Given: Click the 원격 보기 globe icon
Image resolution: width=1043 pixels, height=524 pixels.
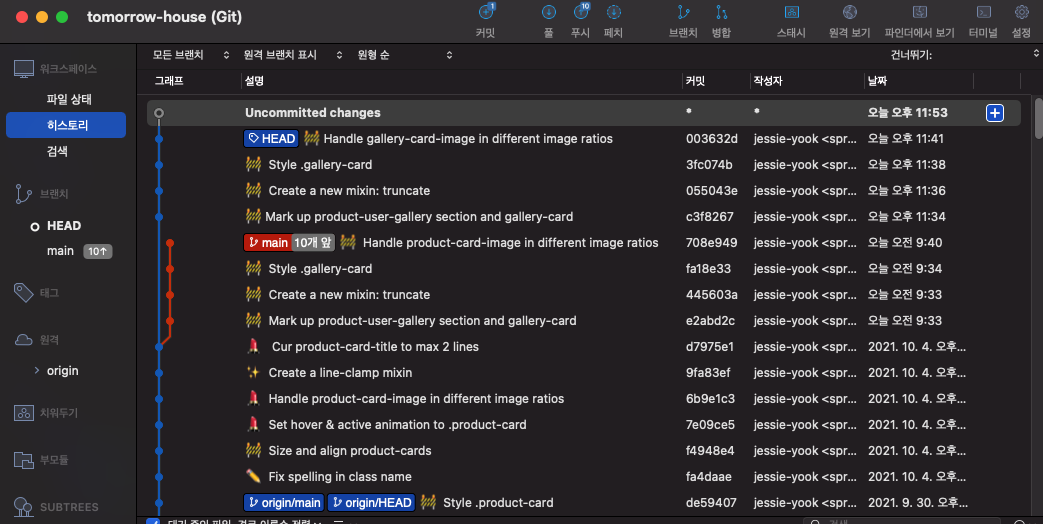Looking at the screenshot, I should click(849, 13).
